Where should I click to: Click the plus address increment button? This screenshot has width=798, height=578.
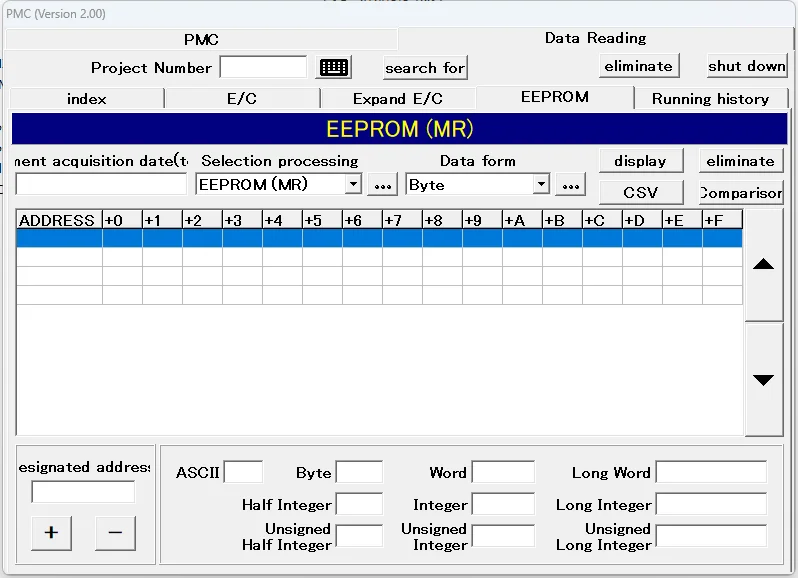pos(51,533)
